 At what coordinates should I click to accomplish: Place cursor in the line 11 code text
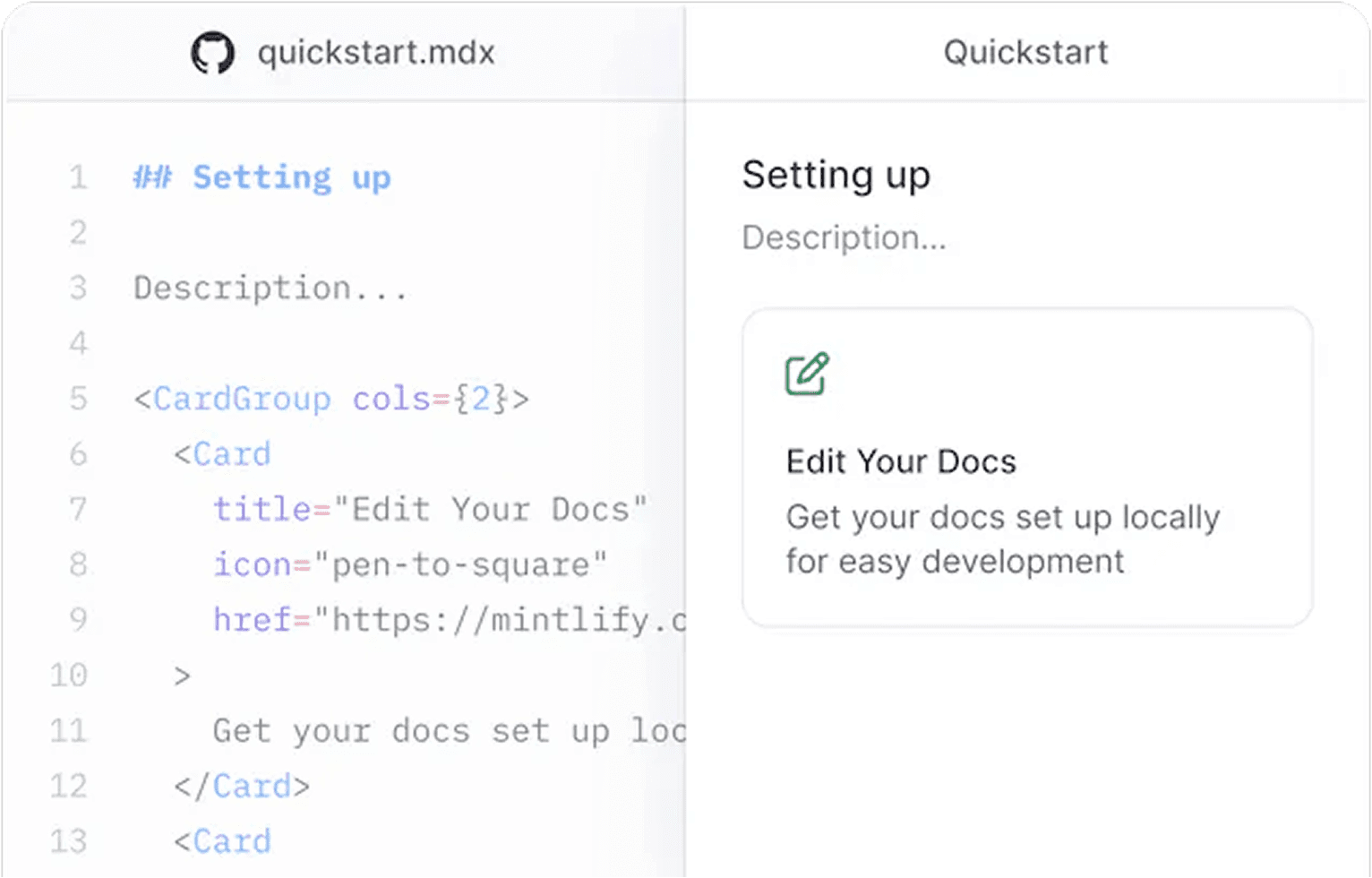447,731
